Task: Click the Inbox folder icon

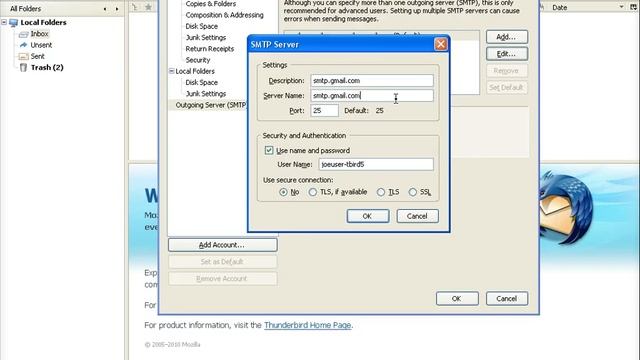Action: click(23, 34)
